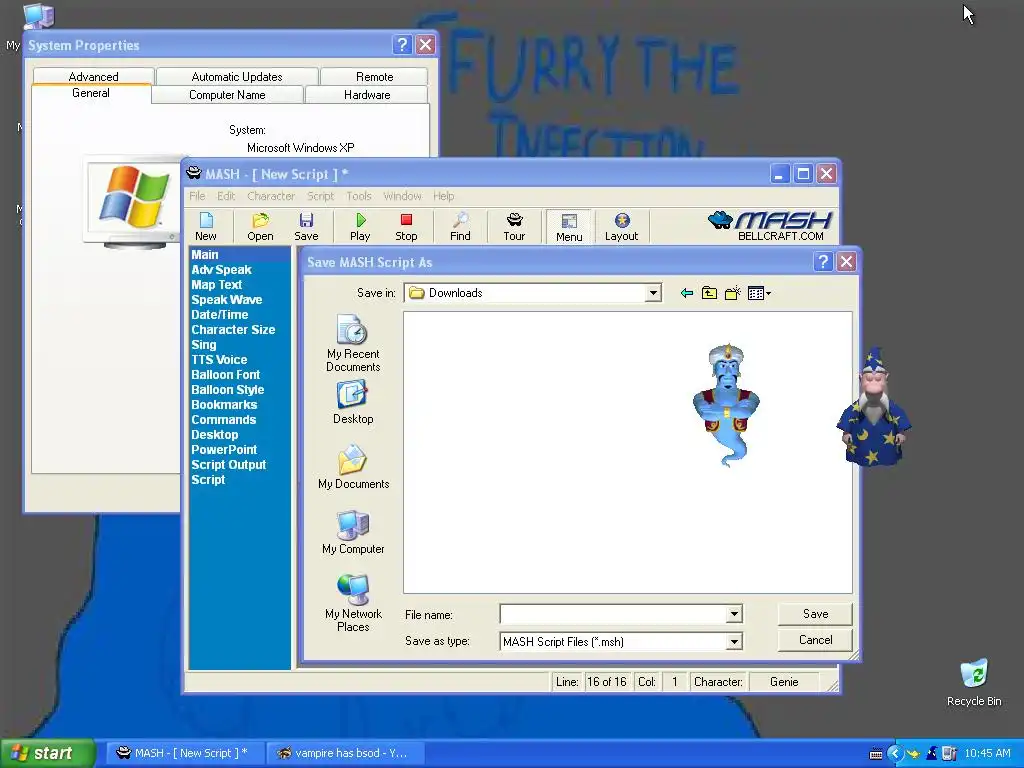
Task: Select My Documents in the places bar
Action: click(353, 467)
